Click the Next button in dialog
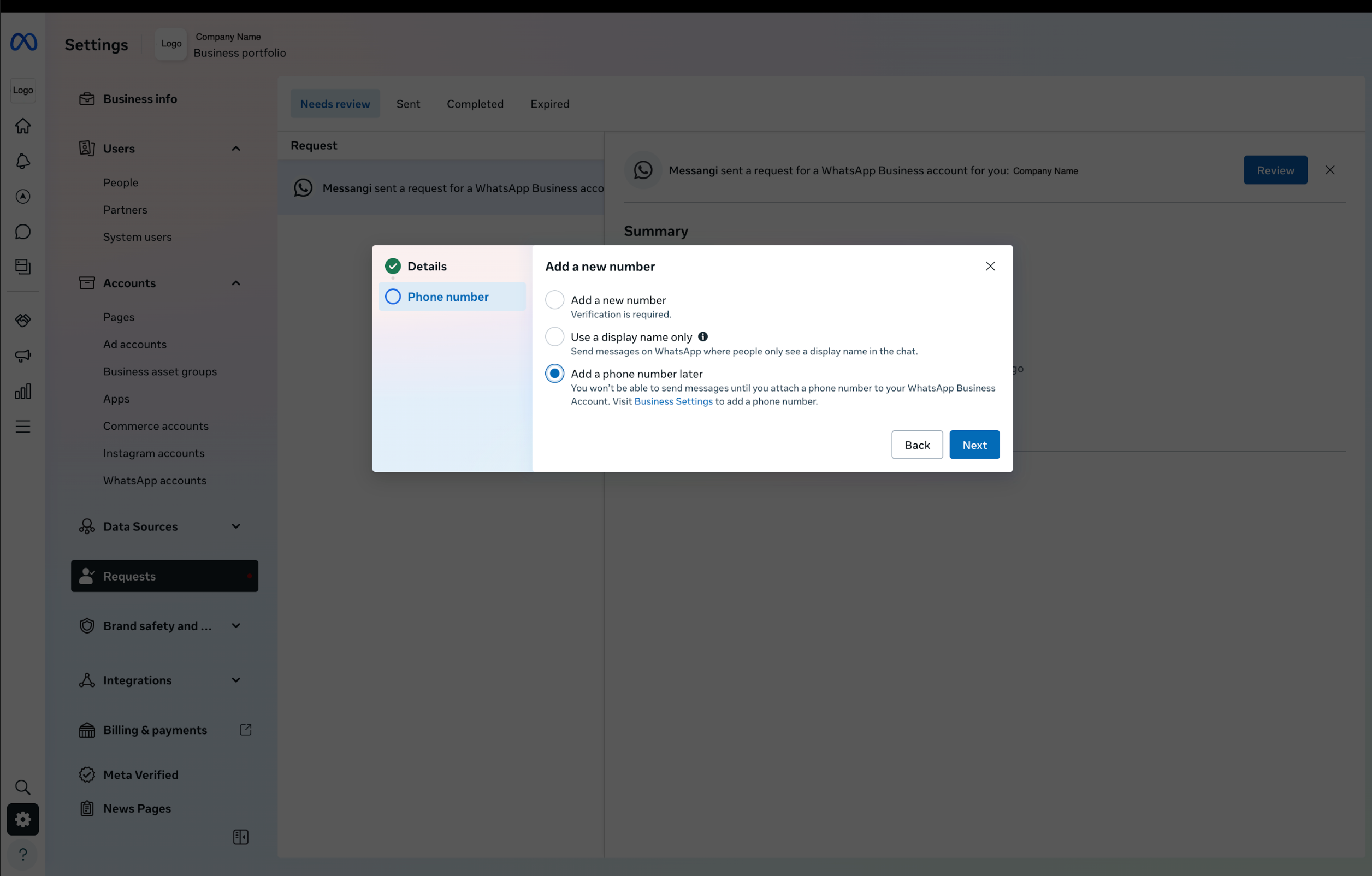1372x876 pixels. (974, 445)
